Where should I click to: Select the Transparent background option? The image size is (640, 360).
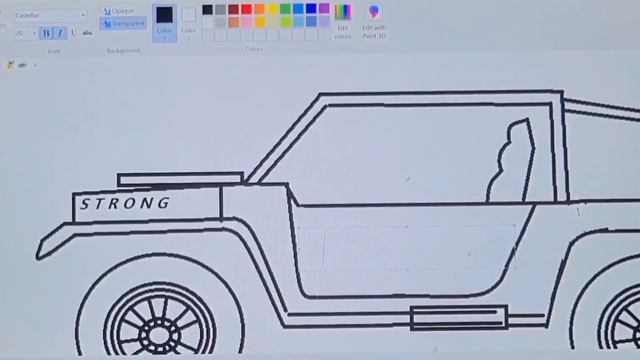[124, 24]
